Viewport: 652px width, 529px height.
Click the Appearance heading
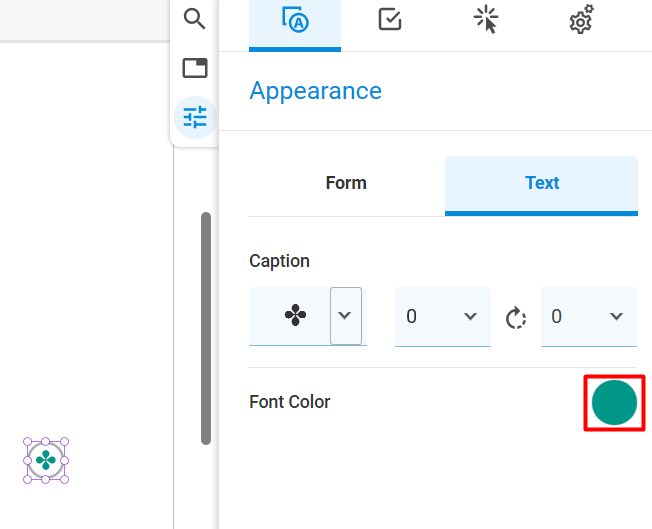(x=316, y=91)
